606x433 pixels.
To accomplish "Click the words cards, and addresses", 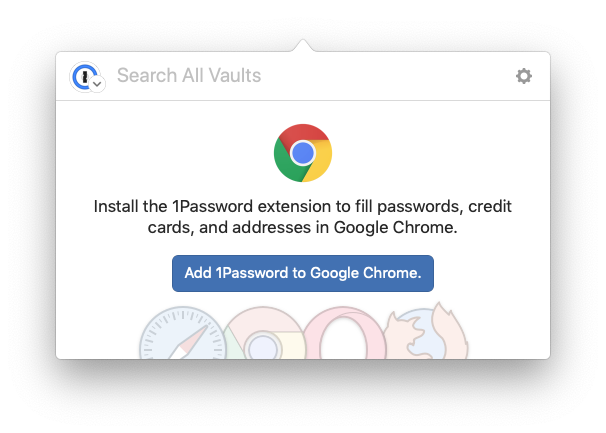I will 229,227.
